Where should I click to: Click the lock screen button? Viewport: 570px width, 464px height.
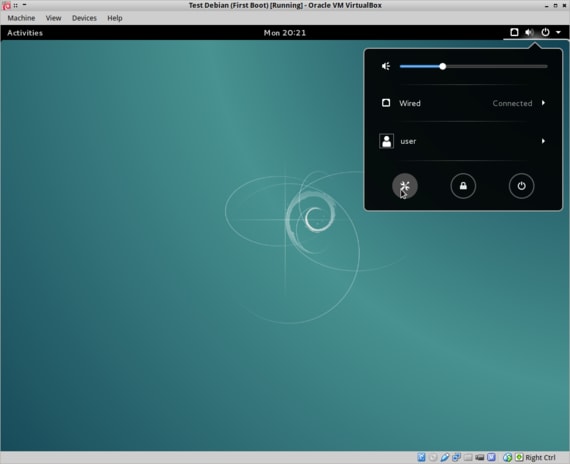coord(463,186)
